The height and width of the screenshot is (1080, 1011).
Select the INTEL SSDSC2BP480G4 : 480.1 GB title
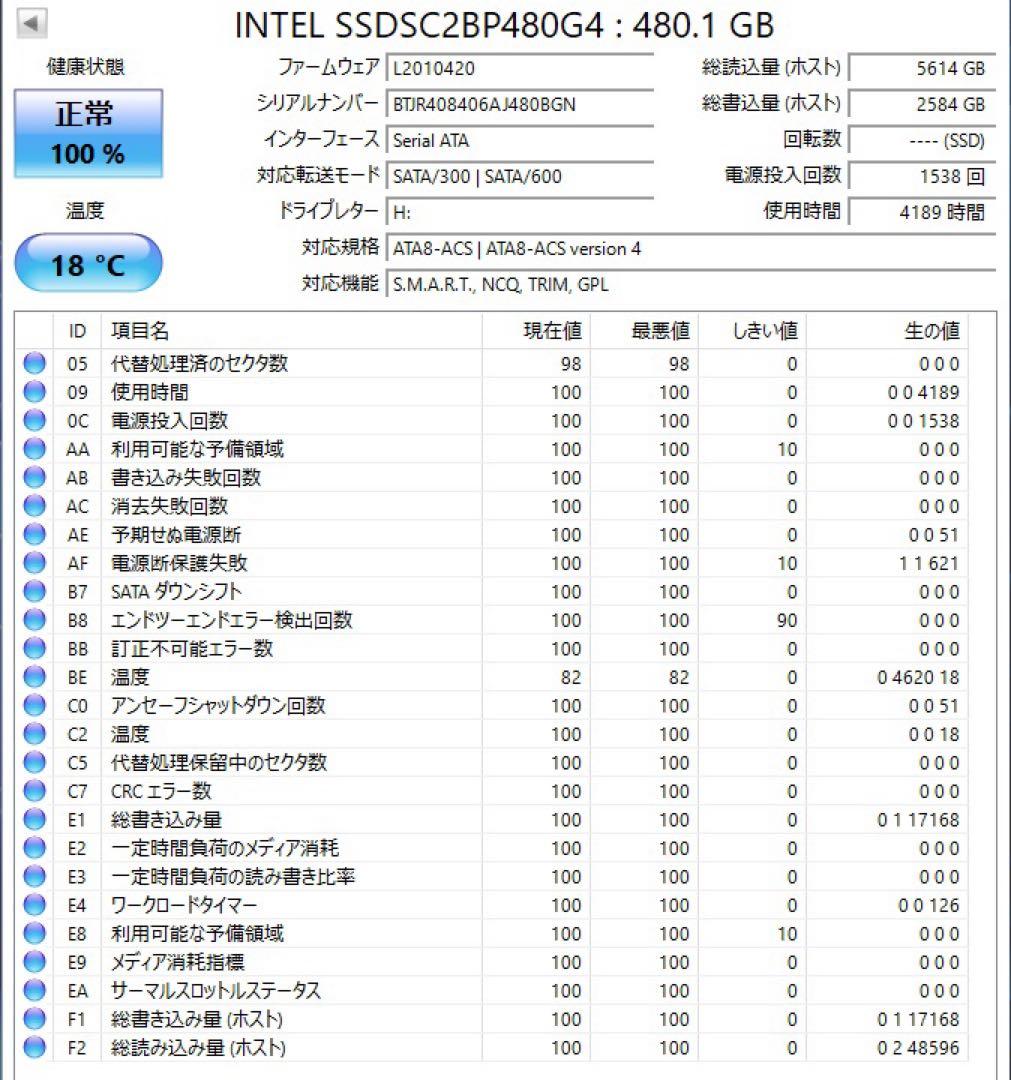point(504,25)
